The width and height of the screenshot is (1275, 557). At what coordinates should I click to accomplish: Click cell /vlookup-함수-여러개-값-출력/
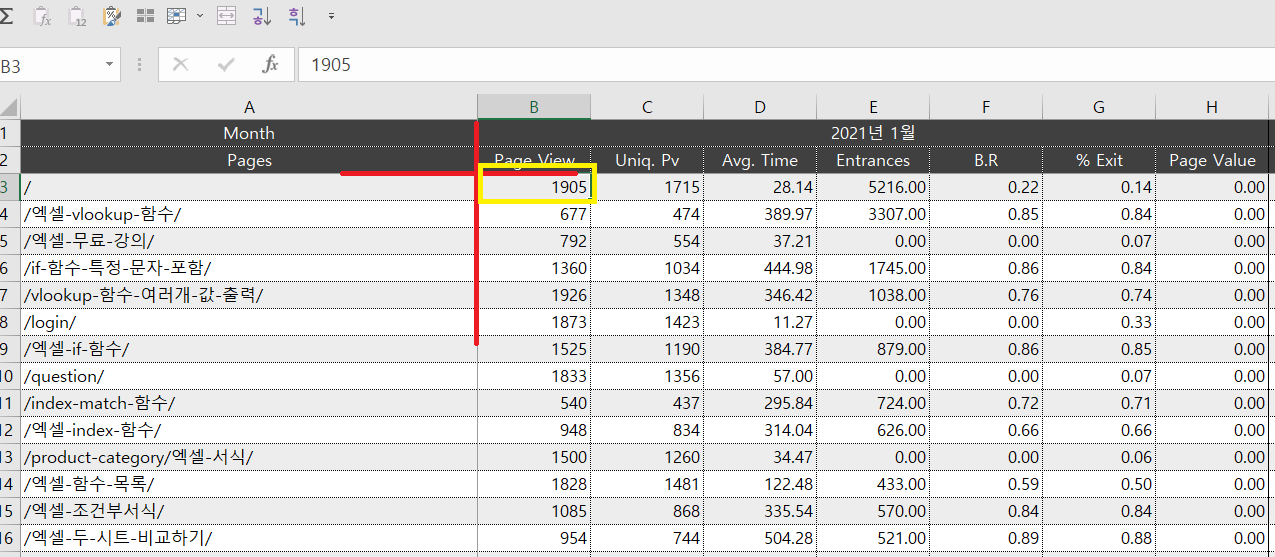249,295
